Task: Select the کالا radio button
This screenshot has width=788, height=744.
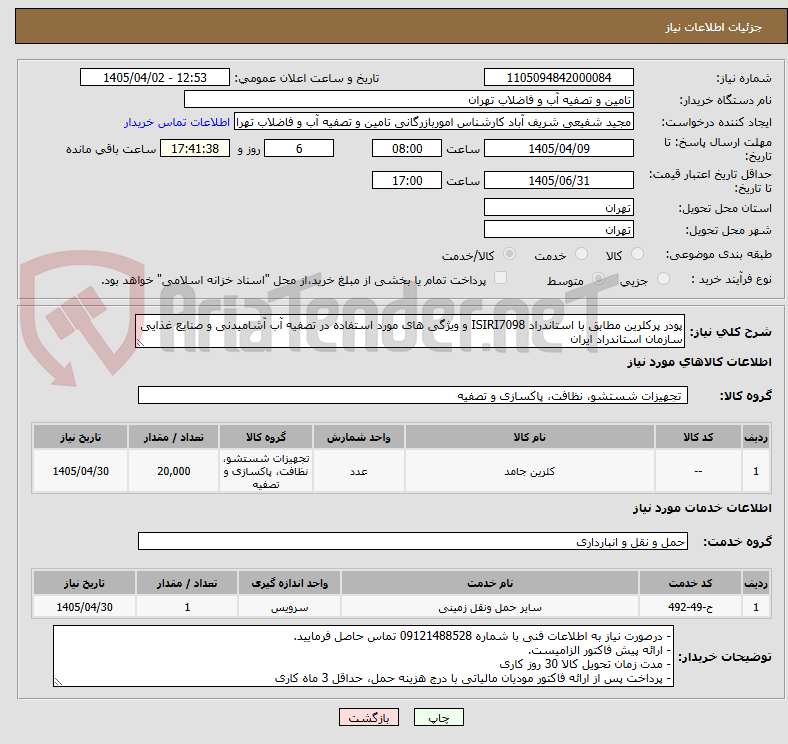Action: (x=637, y=254)
